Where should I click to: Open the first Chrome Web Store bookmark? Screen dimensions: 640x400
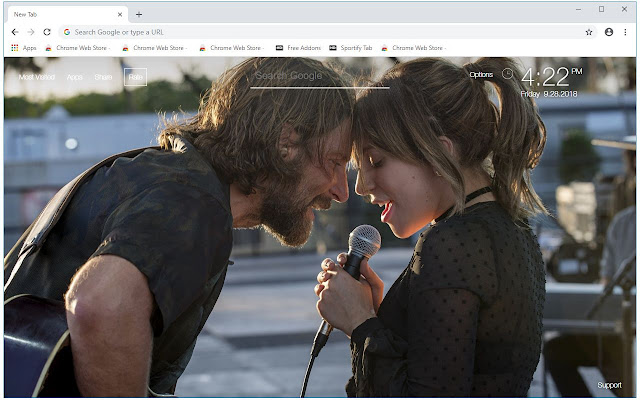[78, 48]
